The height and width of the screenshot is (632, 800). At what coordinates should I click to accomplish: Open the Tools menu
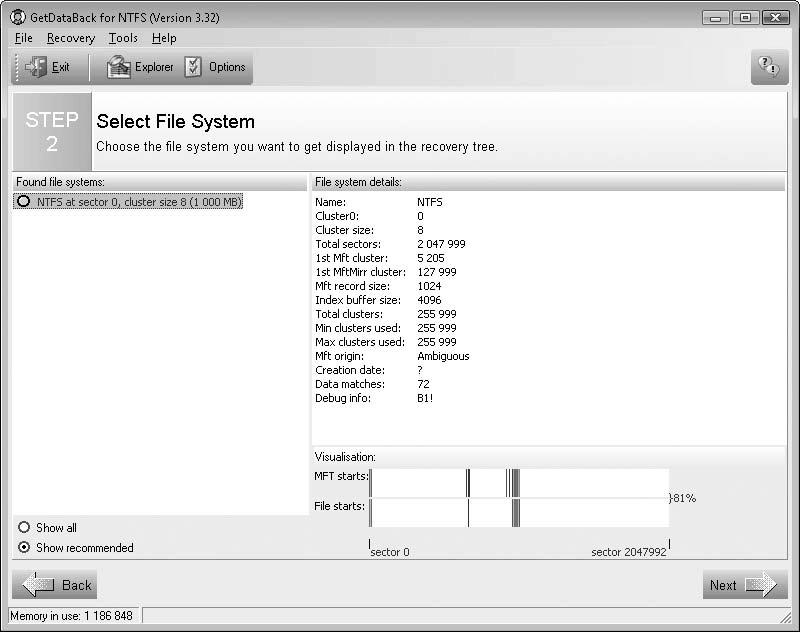coord(123,38)
